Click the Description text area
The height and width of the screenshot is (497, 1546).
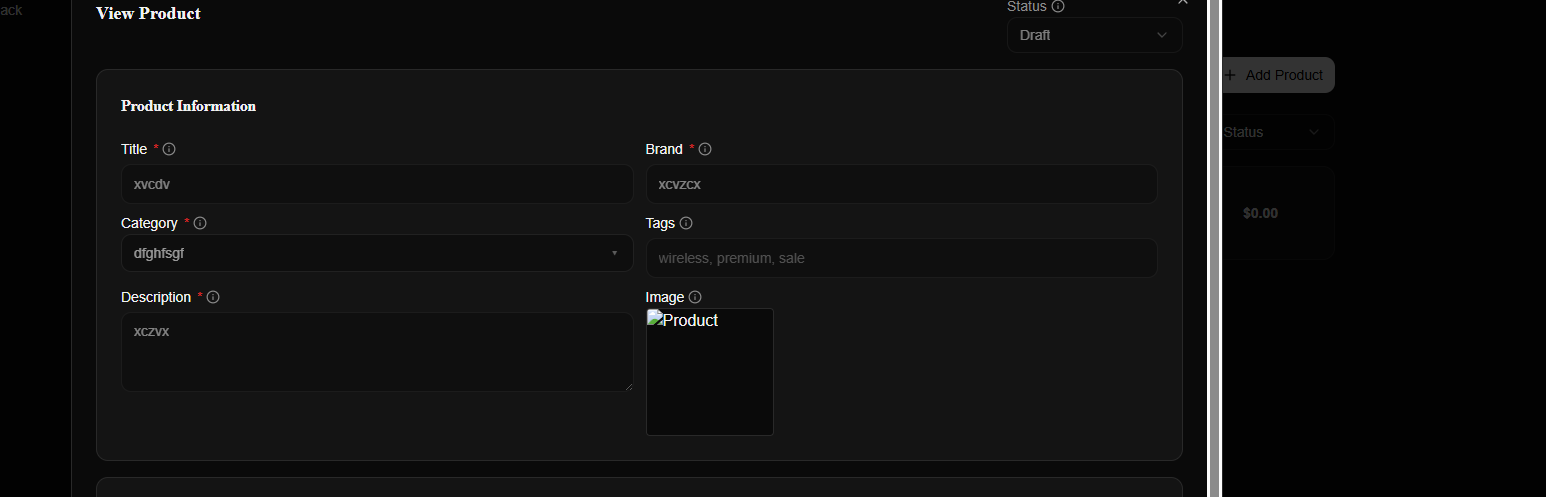coord(376,351)
